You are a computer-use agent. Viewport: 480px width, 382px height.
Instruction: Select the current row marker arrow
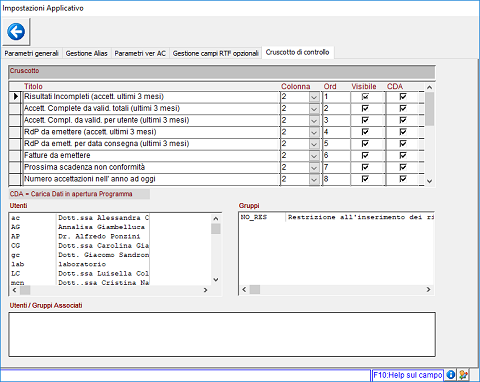15,97
